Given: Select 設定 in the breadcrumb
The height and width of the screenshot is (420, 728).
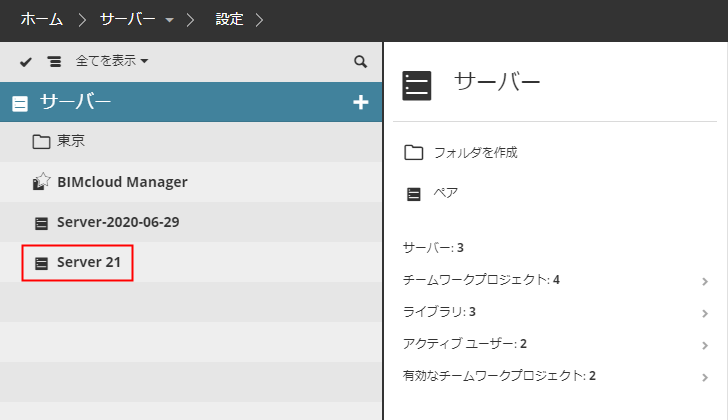Looking at the screenshot, I should [229, 19].
